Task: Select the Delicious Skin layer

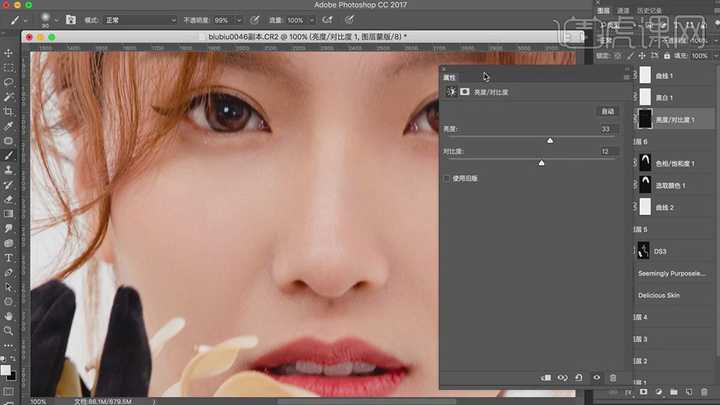Action: click(x=659, y=295)
